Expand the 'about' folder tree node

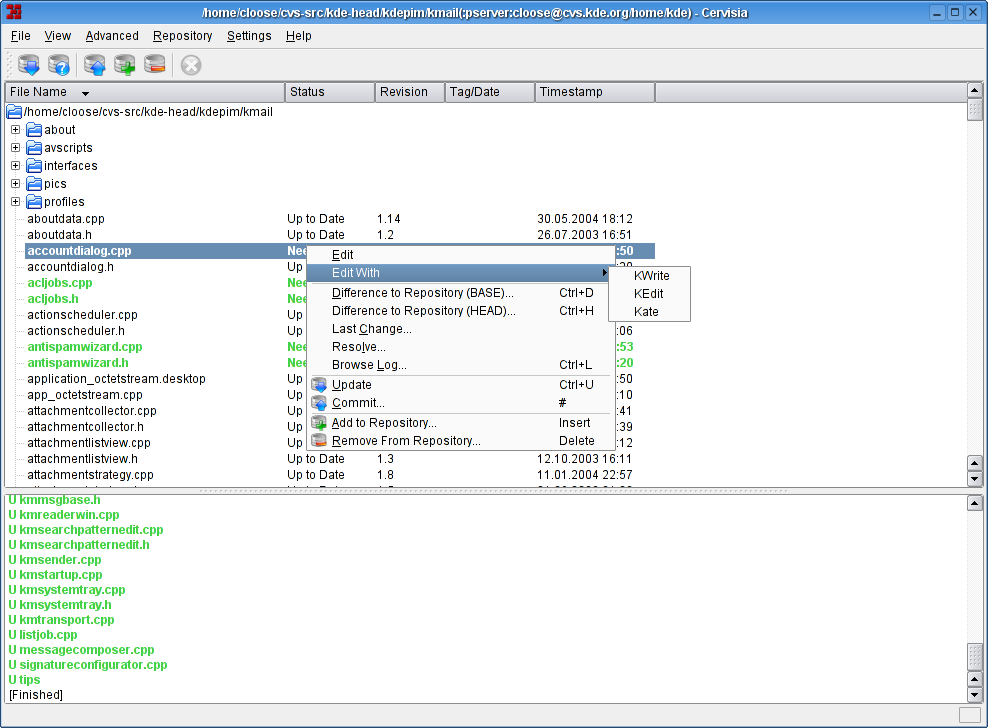15,130
